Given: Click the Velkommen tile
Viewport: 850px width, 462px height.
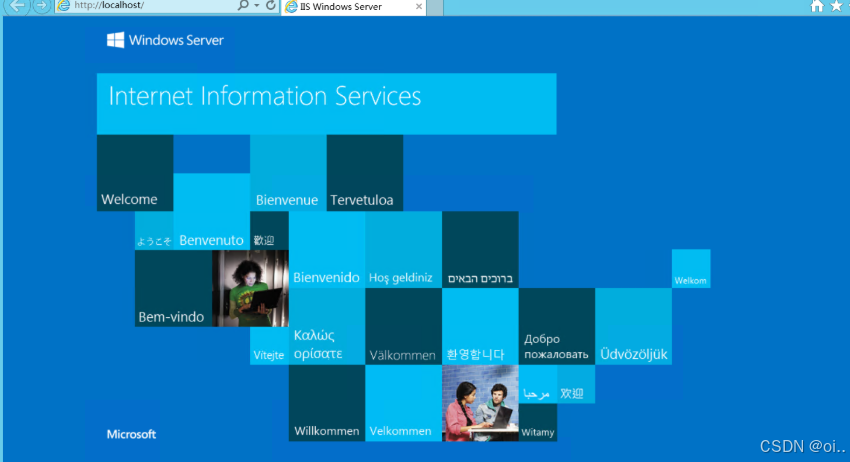Looking at the screenshot, I should [x=403, y=403].
